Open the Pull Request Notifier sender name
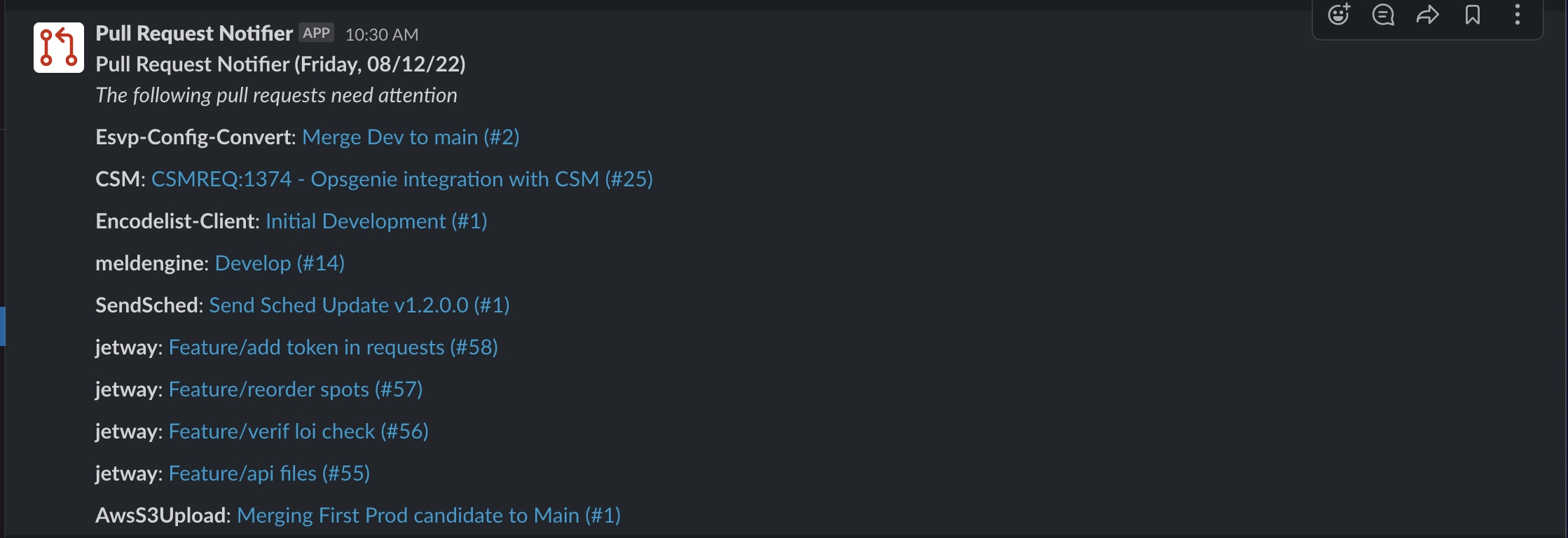 point(194,33)
